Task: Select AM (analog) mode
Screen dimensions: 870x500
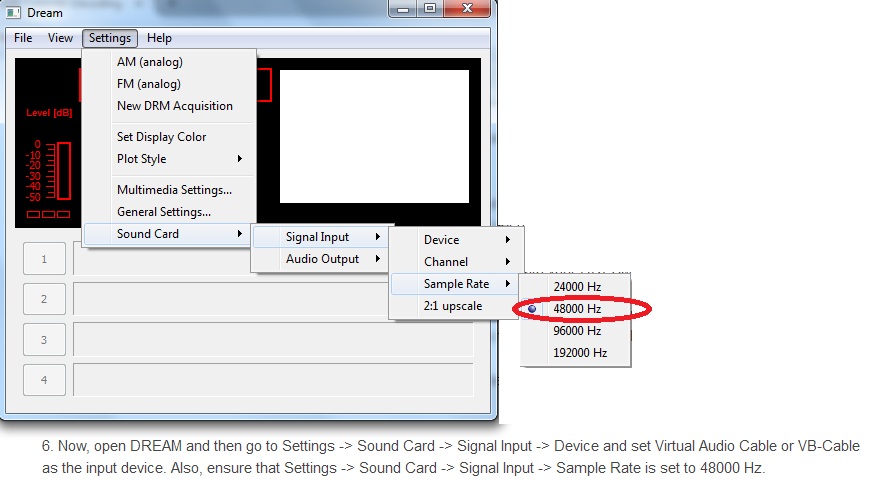Action: (x=169, y=62)
